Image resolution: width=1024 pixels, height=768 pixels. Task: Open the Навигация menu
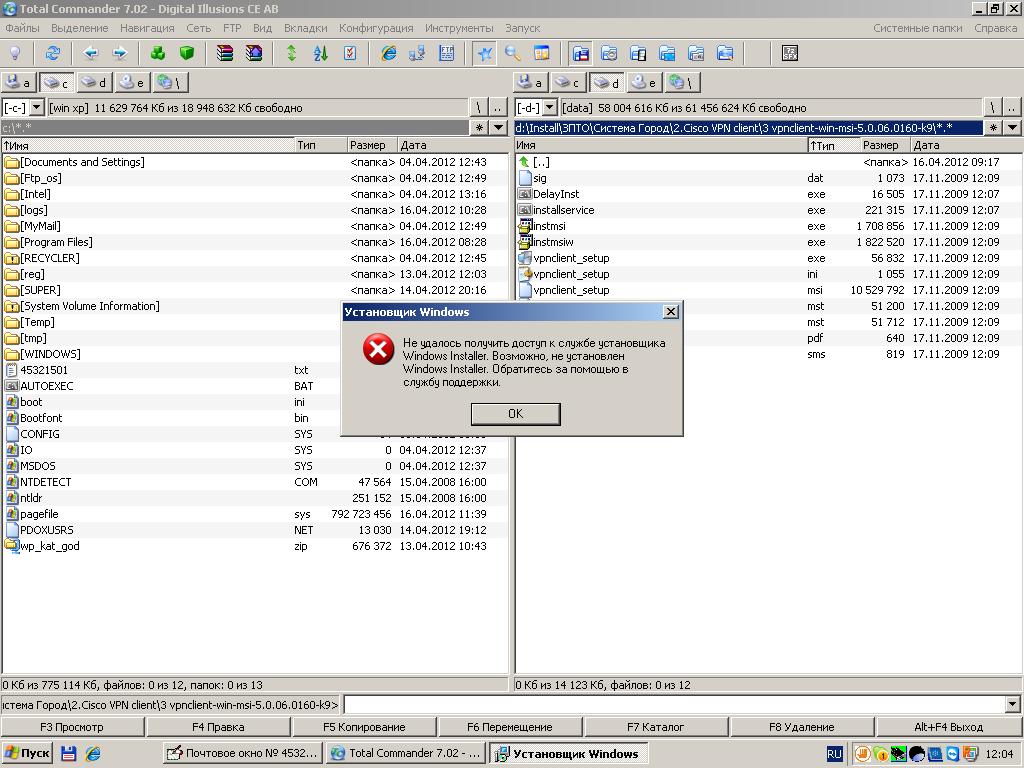tap(147, 28)
